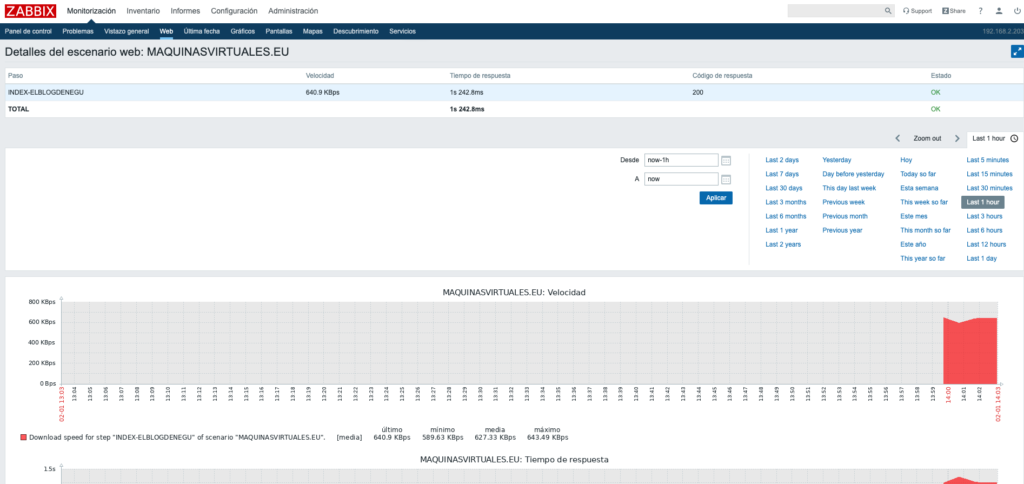
Task: Select Last 2 years range
Action: tap(783, 244)
